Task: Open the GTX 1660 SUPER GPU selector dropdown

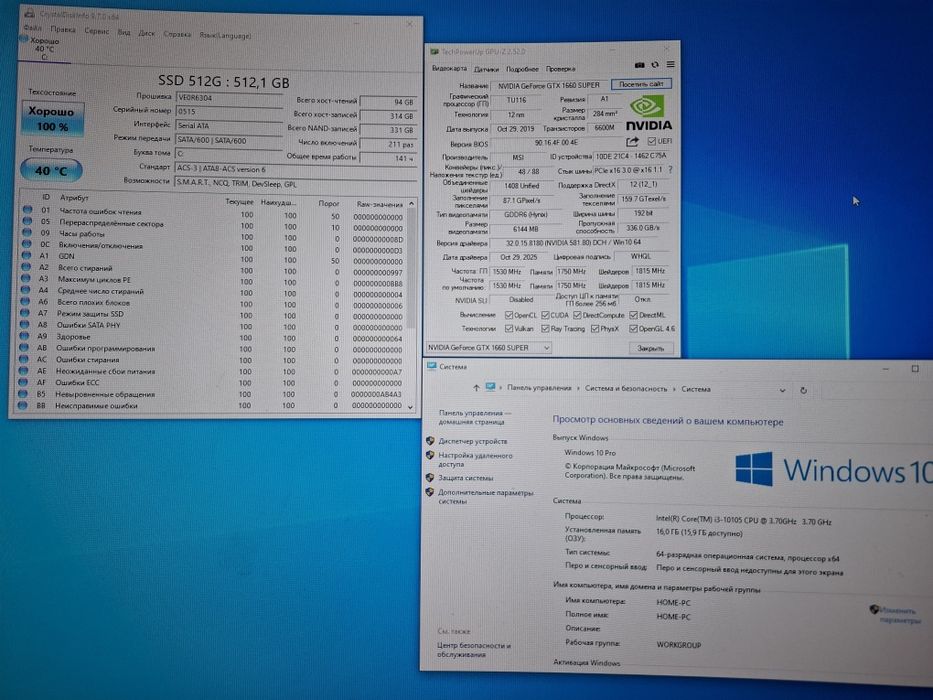Action: coord(488,348)
